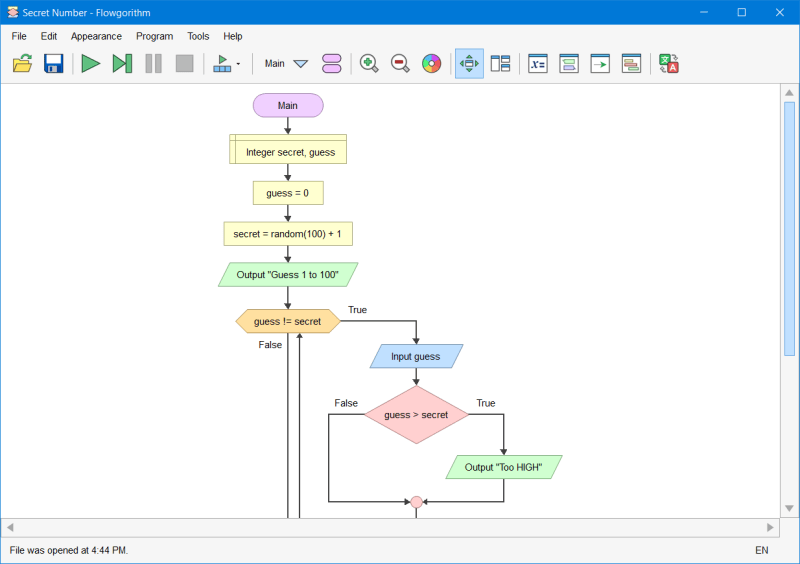Open the source code viewer icon
The image size is (800, 564).
pos(569,64)
